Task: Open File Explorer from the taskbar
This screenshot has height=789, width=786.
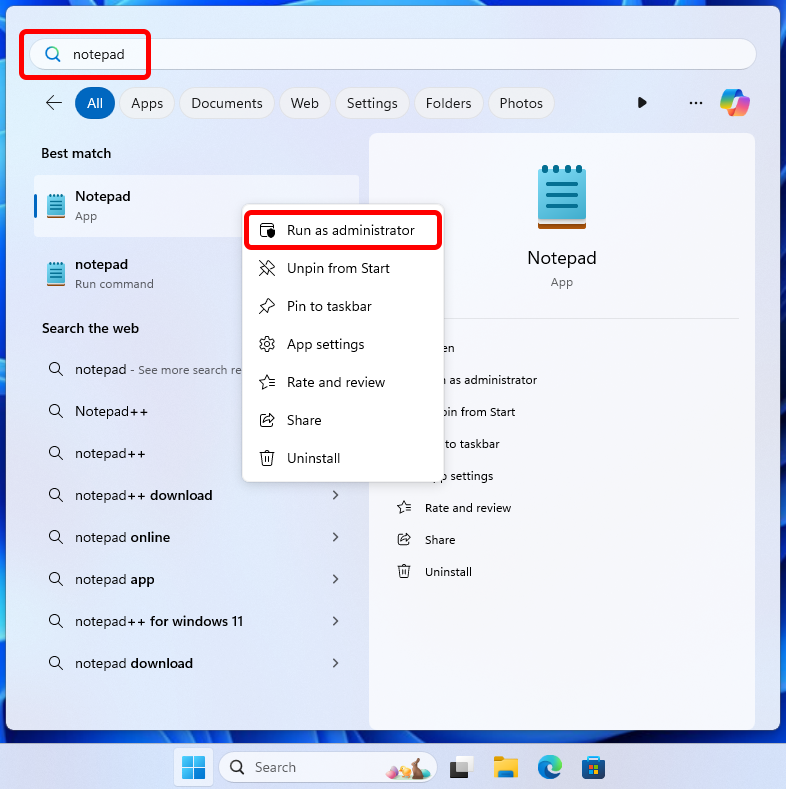Action: pos(506,767)
